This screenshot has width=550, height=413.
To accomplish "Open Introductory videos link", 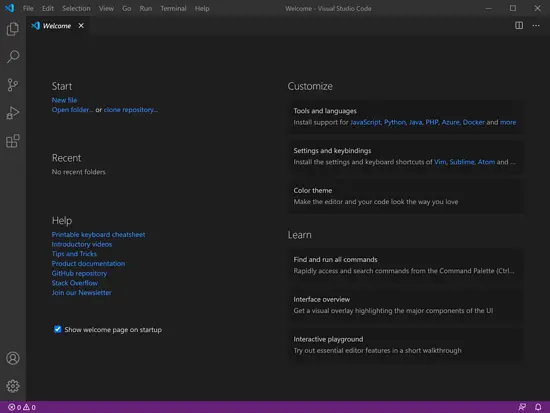I will pos(82,244).
